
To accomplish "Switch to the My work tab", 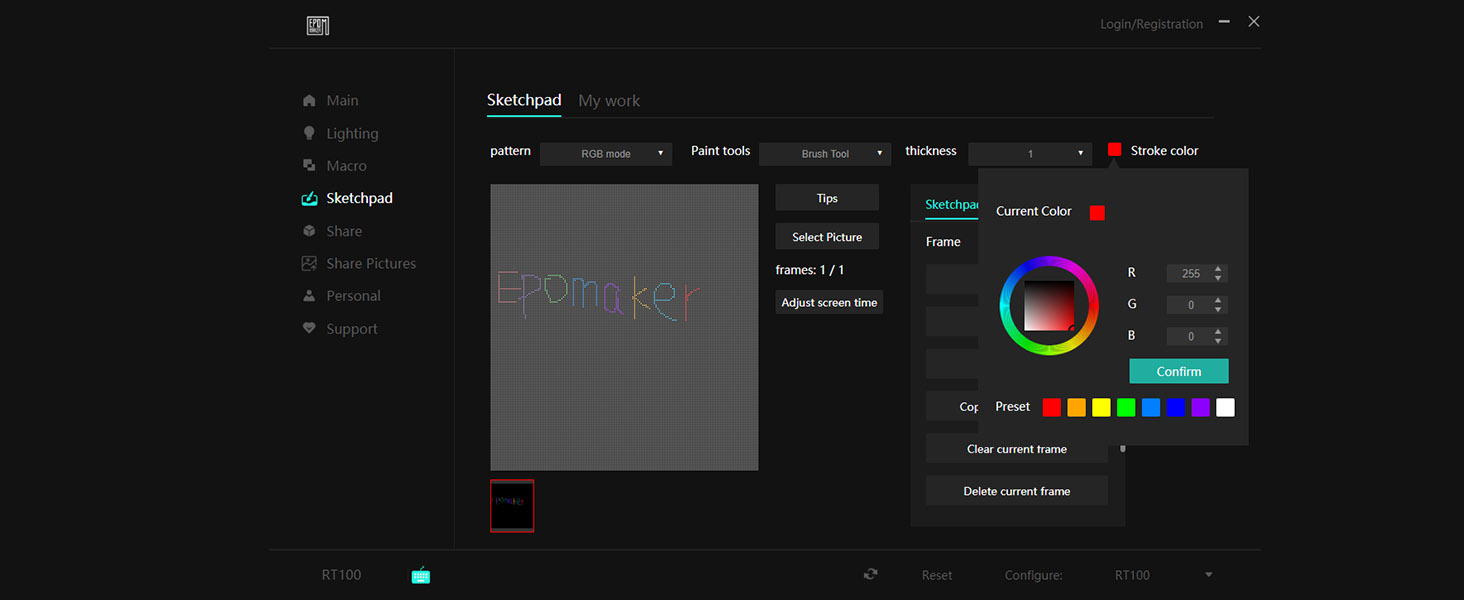I will point(608,101).
